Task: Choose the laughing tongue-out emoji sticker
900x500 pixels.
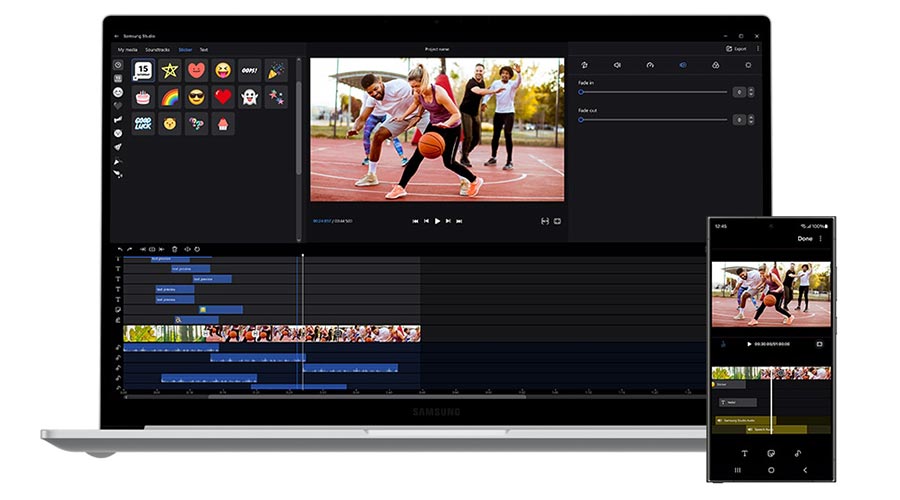Action: (x=223, y=71)
